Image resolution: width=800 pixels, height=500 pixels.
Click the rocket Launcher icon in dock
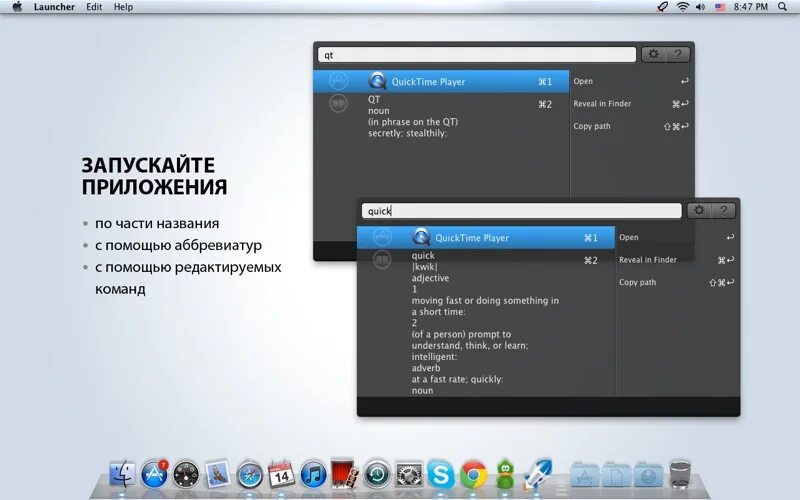tap(538, 473)
